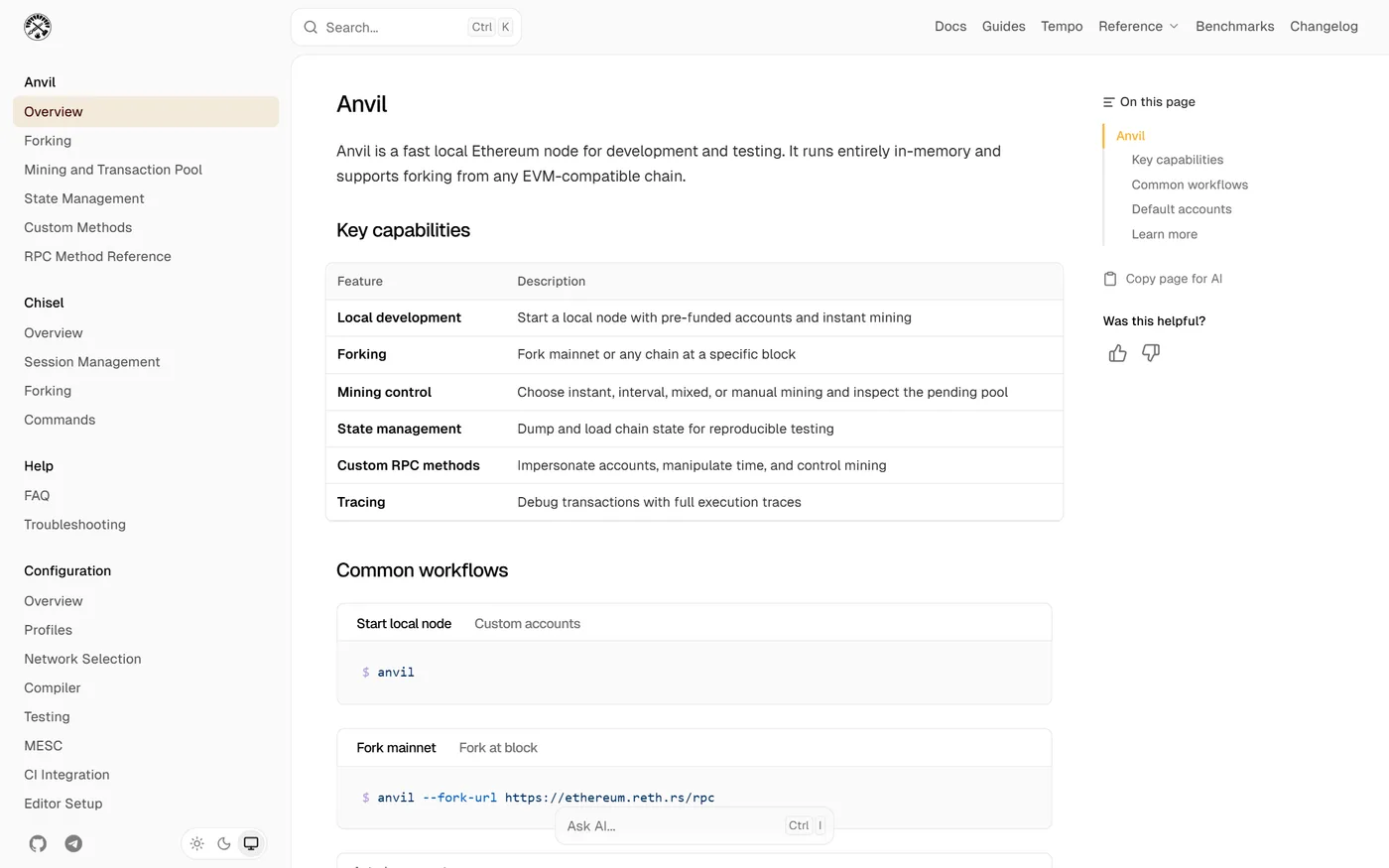Open the FAQ sidebar page
The width and height of the screenshot is (1389, 868).
[146, 496]
